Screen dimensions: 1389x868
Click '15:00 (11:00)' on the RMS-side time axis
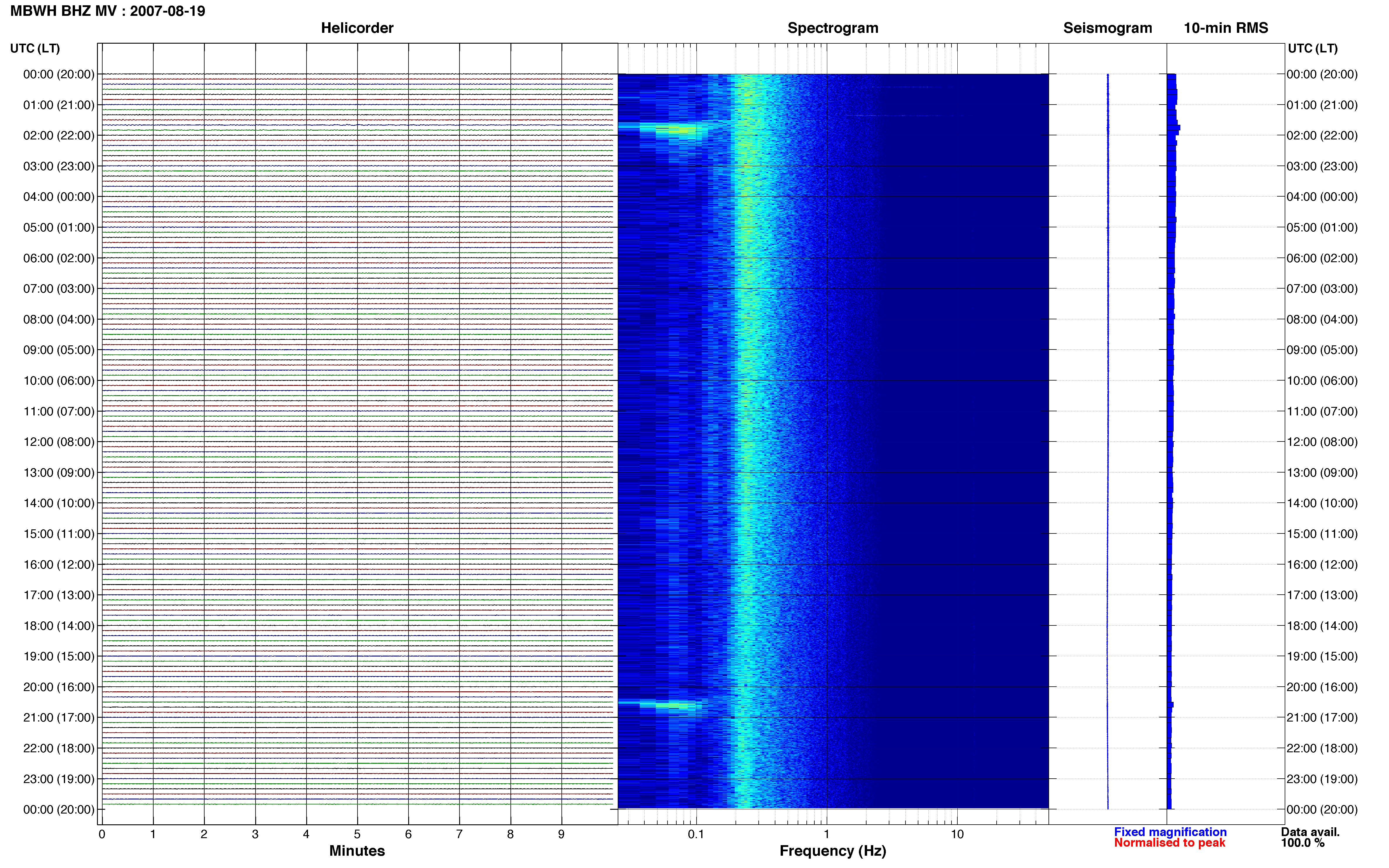coord(1322,534)
